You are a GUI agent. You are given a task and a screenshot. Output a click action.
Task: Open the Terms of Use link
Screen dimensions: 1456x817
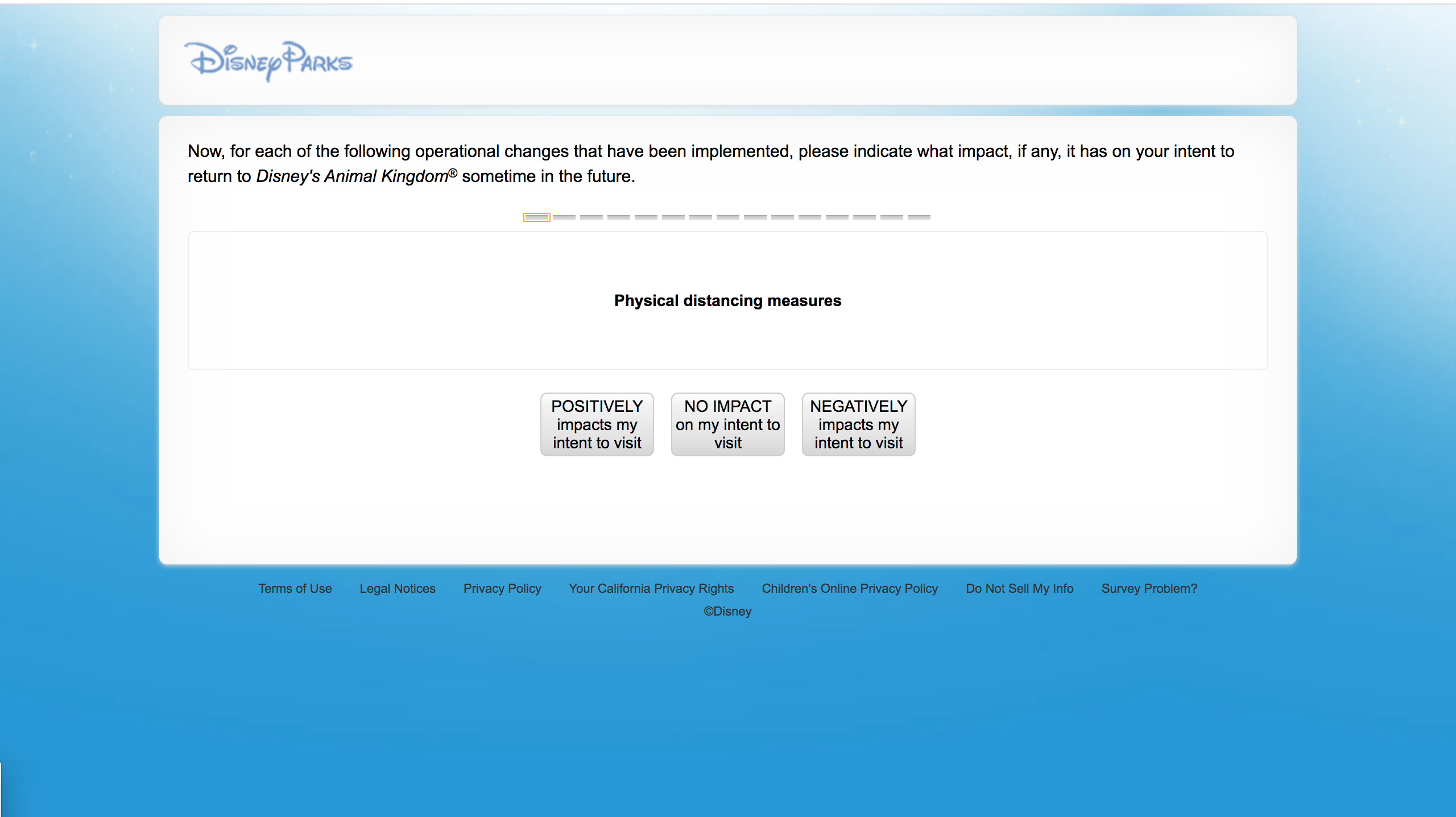tap(295, 588)
